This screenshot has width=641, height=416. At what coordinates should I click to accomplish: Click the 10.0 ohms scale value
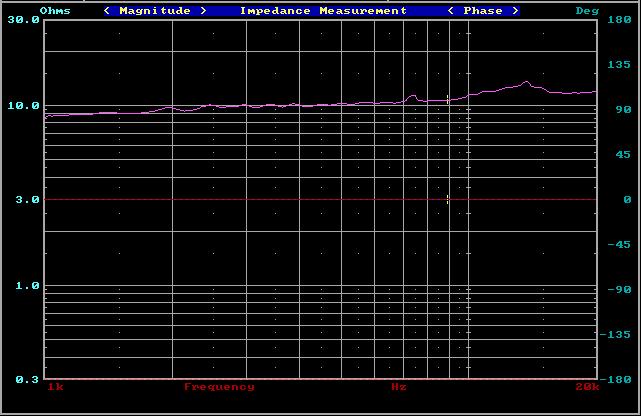click(24, 106)
